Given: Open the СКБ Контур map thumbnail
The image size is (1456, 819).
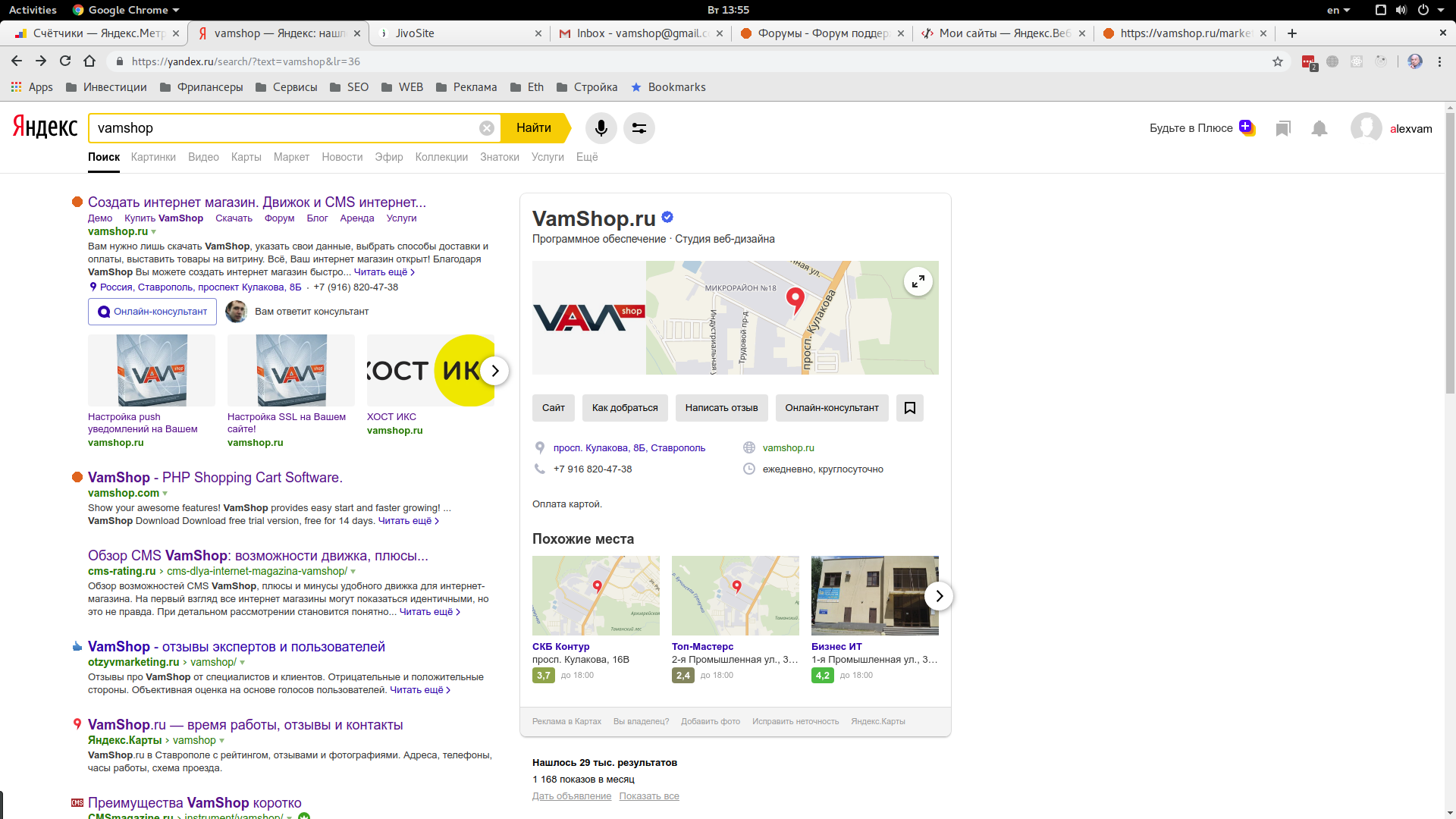Looking at the screenshot, I should click(596, 595).
